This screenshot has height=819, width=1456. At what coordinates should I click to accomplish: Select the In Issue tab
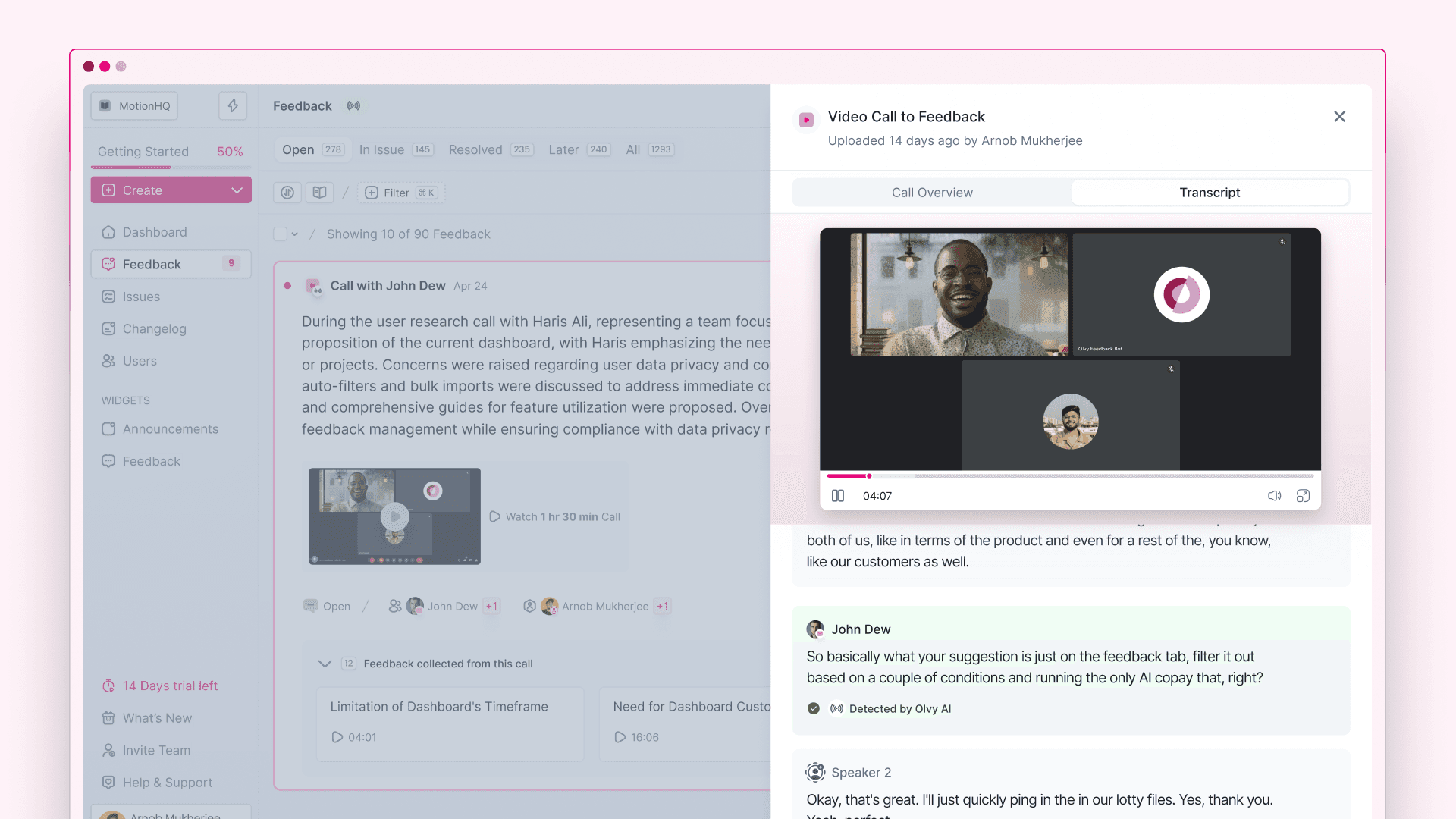pyautogui.click(x=396, y=149)
